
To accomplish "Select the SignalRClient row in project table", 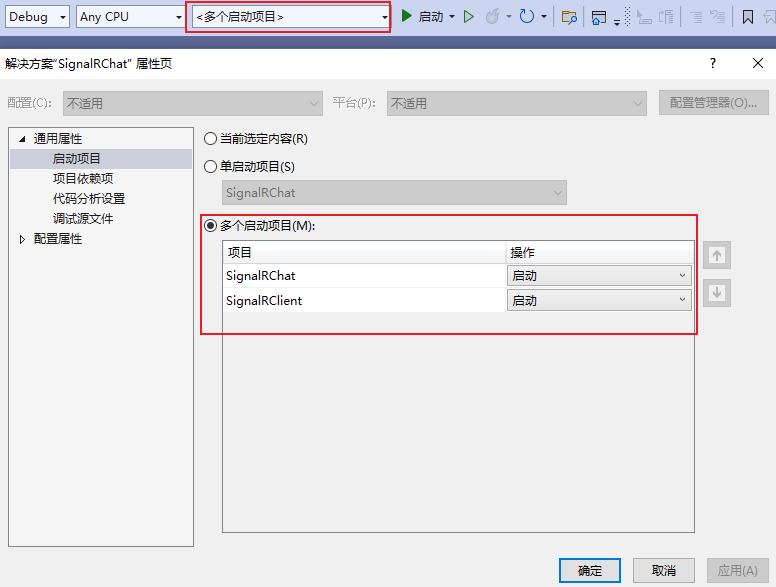I will click(364, 300).
